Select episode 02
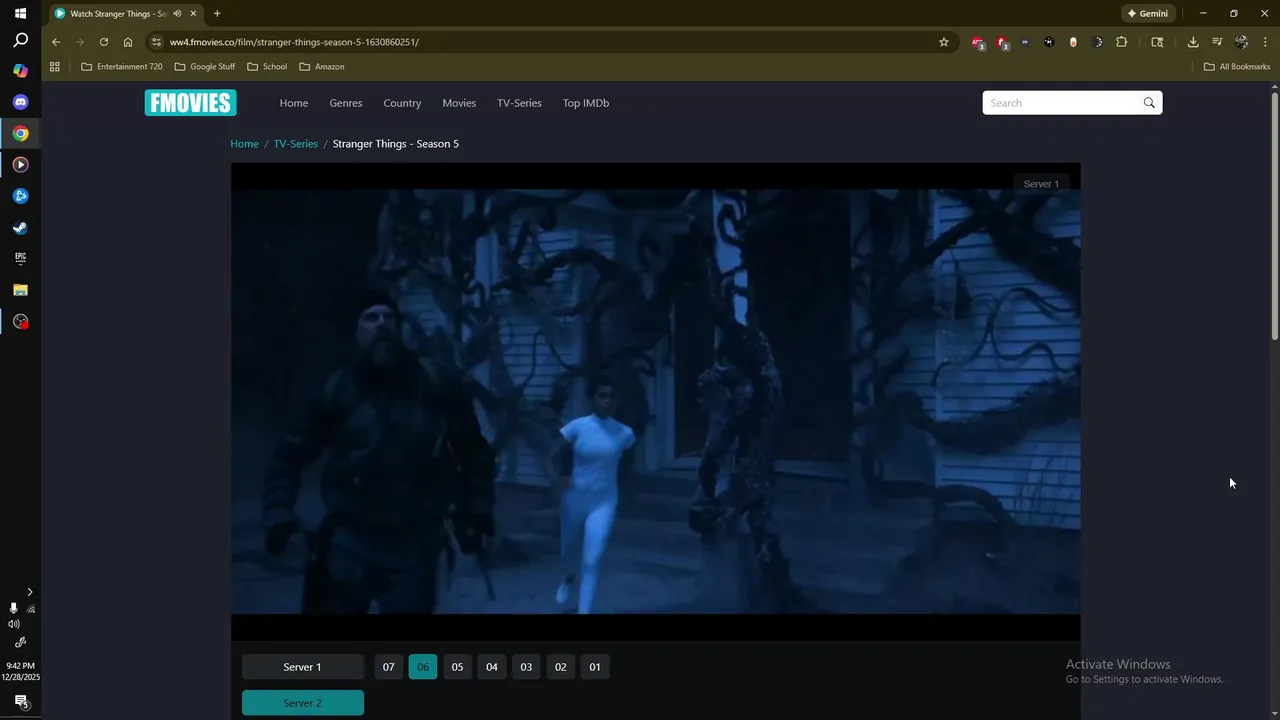 point(560,667)
